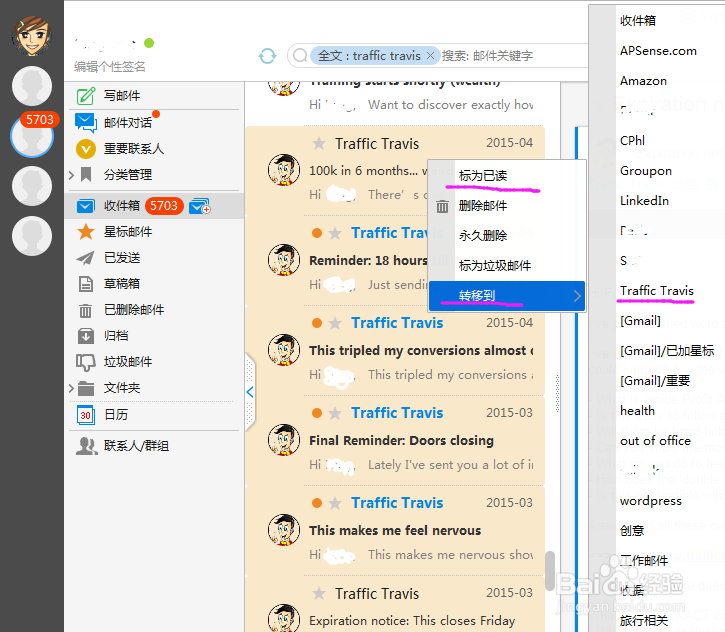This screenshot has width=725, height=632.
Task: Move to wordpress folder in submenu
Action: click(651, 501)
